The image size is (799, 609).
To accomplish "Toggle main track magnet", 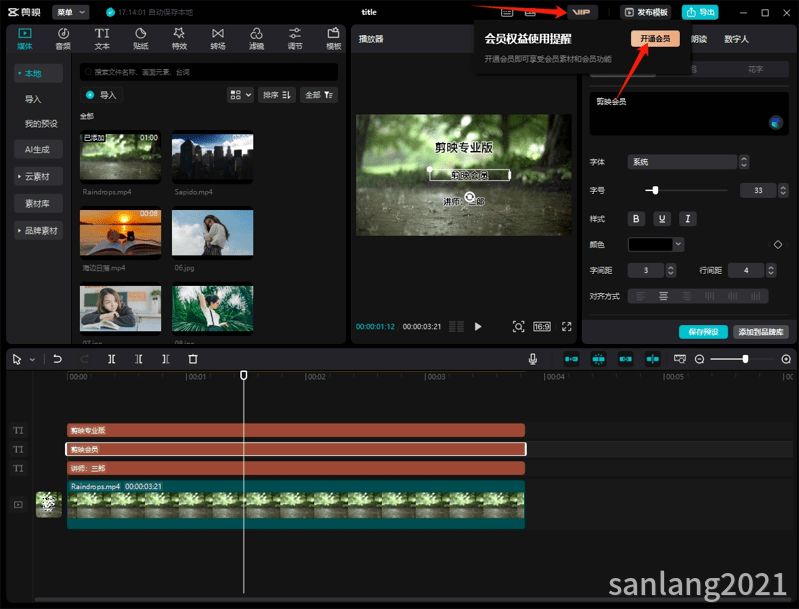I will coord(571,359).
